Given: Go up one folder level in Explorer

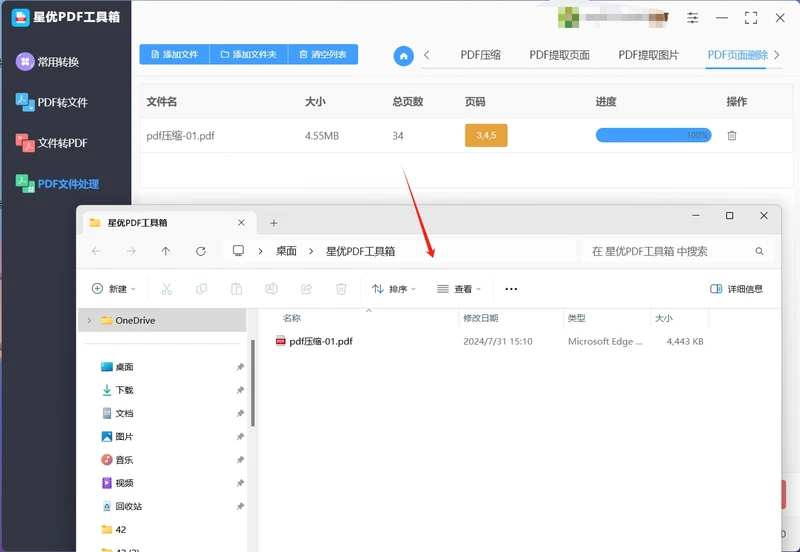Looking at the screenshot, I should tap(165, 251).
